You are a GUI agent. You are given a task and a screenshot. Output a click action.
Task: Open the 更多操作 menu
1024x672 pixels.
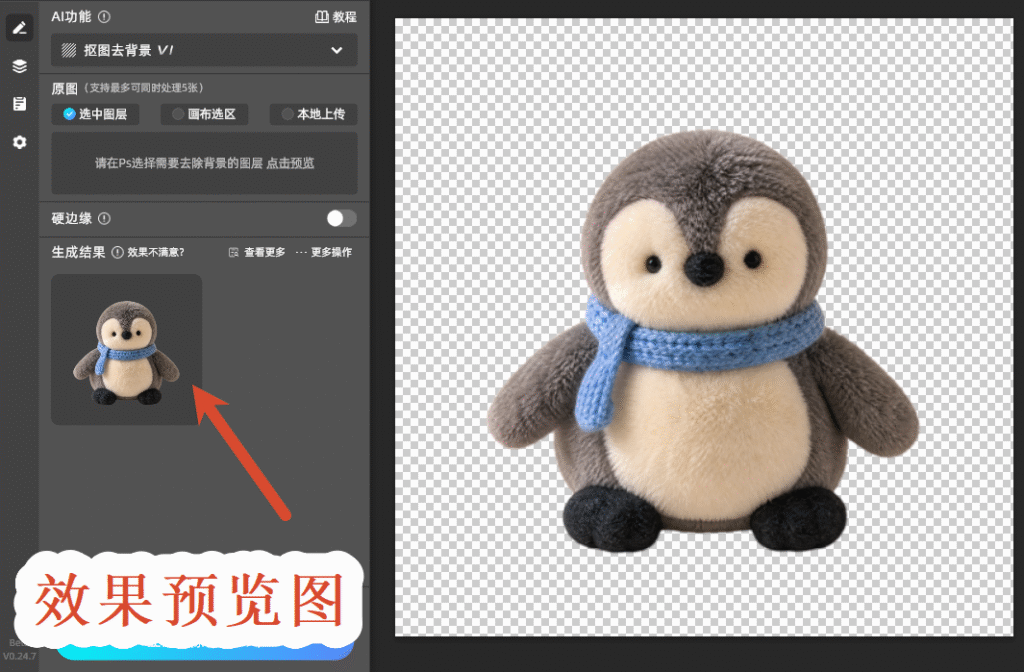click(x=324, y=252)
